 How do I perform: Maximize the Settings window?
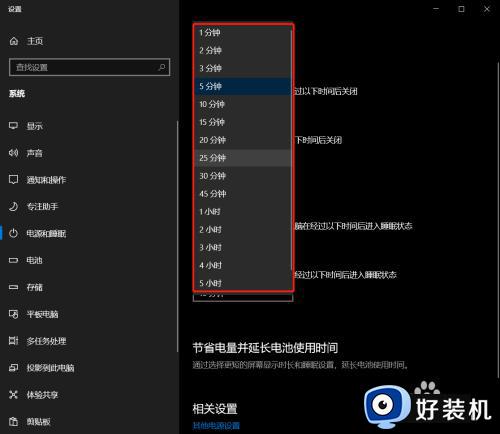pyautogui.click(x=461, y=9)
